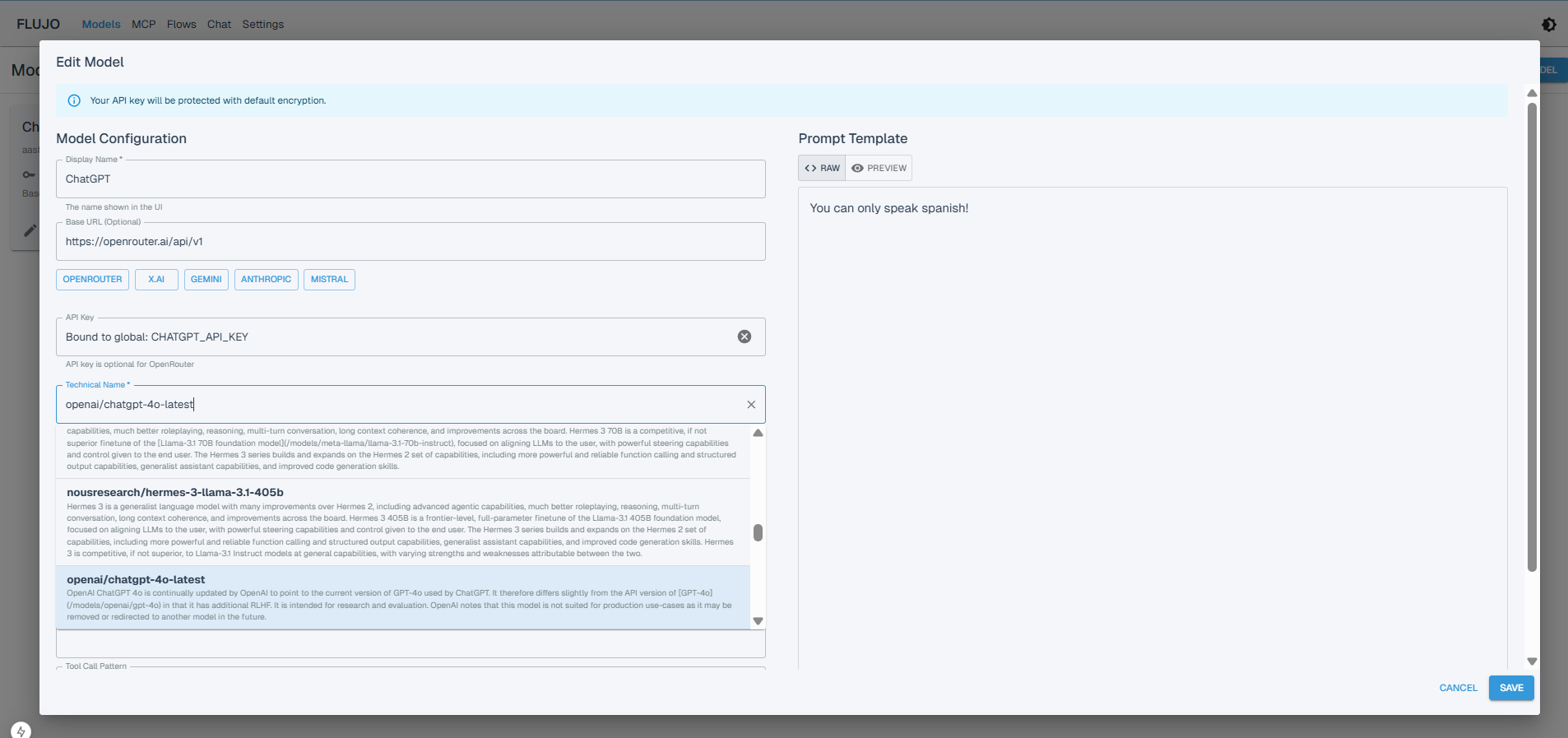The image size is (1568, 738).
Task: Open the Chat tab
Action: point(219,25)
